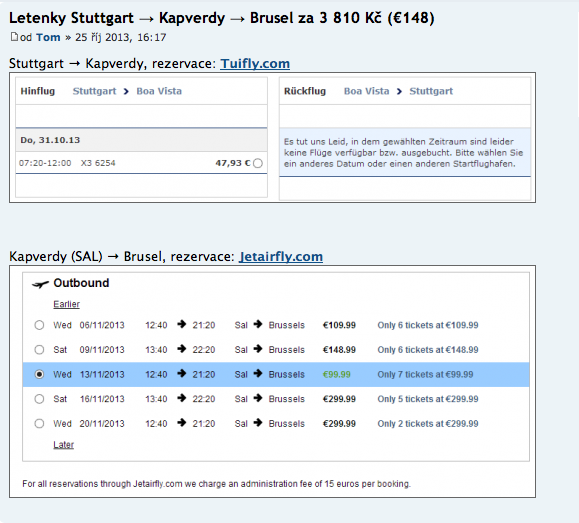This screenshot has width=579, height=523.
Task: Click the '€148.99' price in the 09/11 row
Action: (x=339, y=349)
